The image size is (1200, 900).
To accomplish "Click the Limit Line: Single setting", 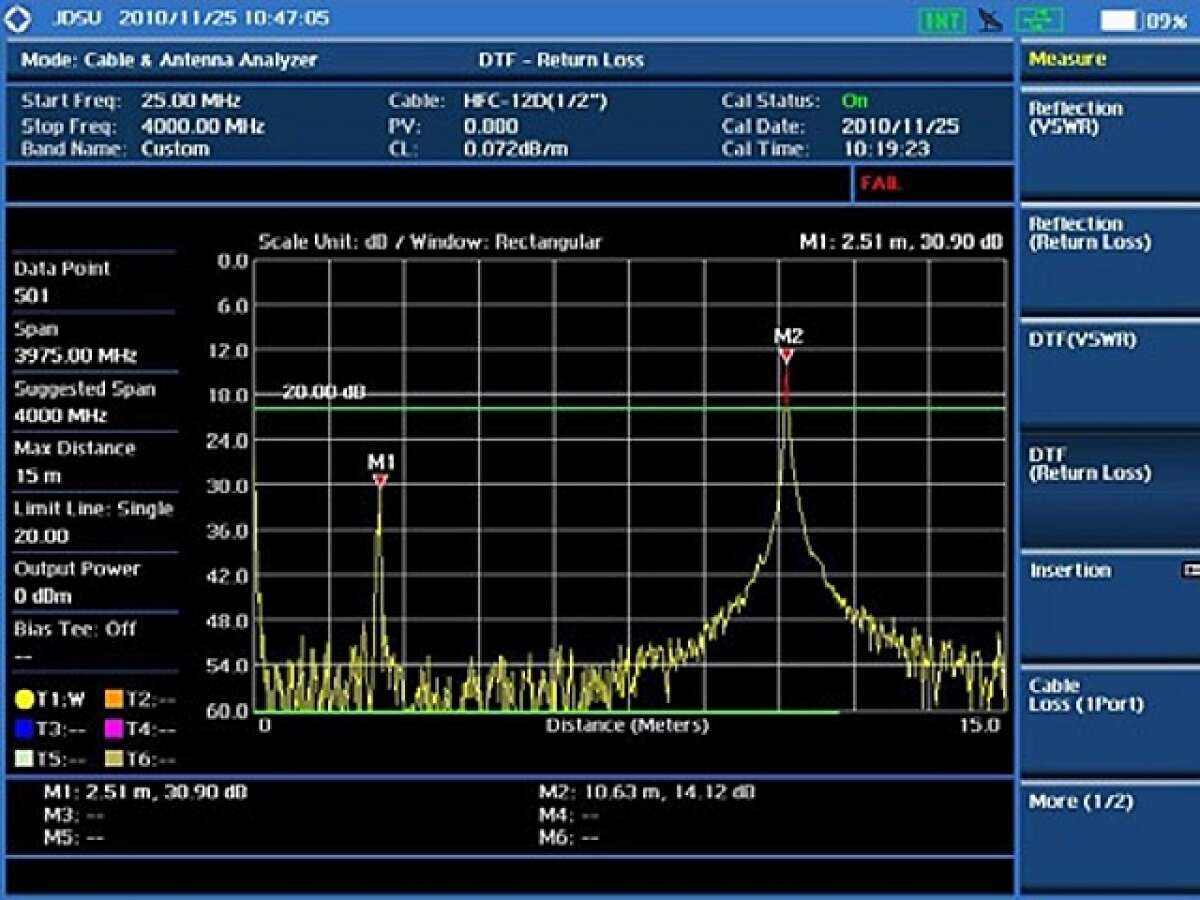I will tap(94, 509).
